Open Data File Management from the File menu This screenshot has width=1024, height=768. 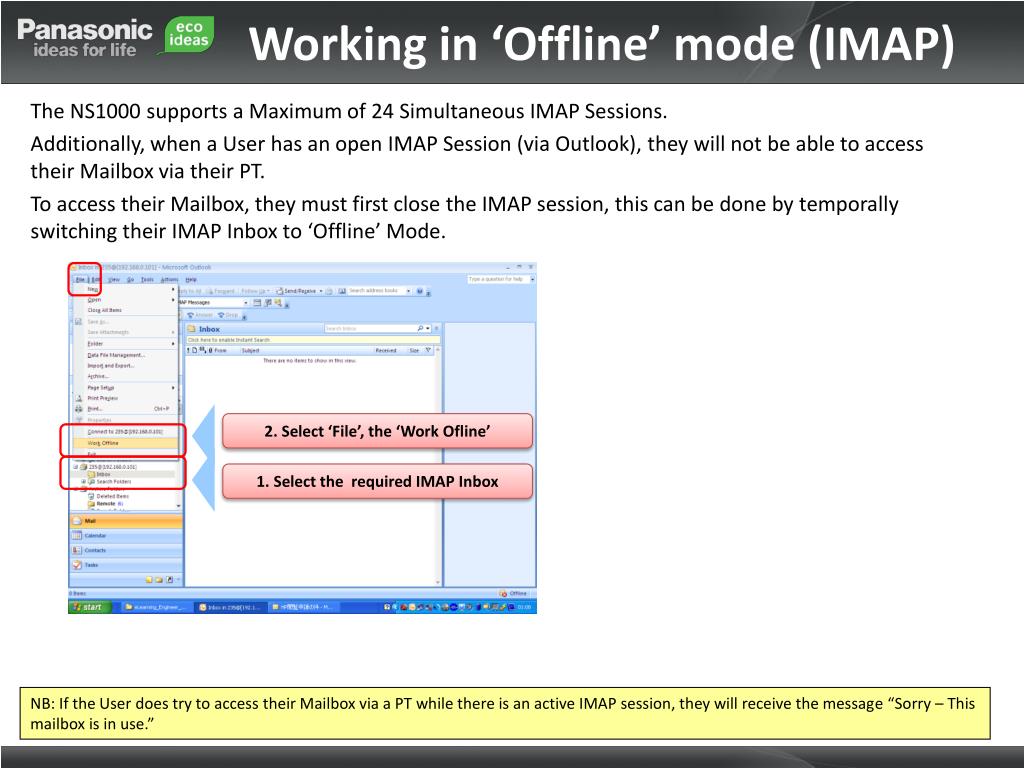click(x=124, y=355)
